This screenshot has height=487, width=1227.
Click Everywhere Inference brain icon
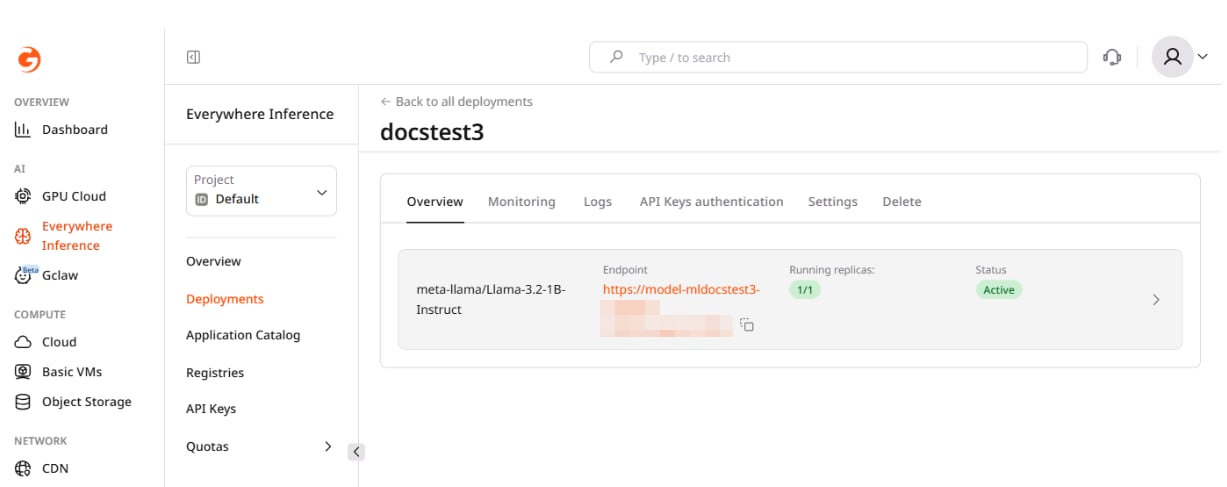tap(23, 236)
